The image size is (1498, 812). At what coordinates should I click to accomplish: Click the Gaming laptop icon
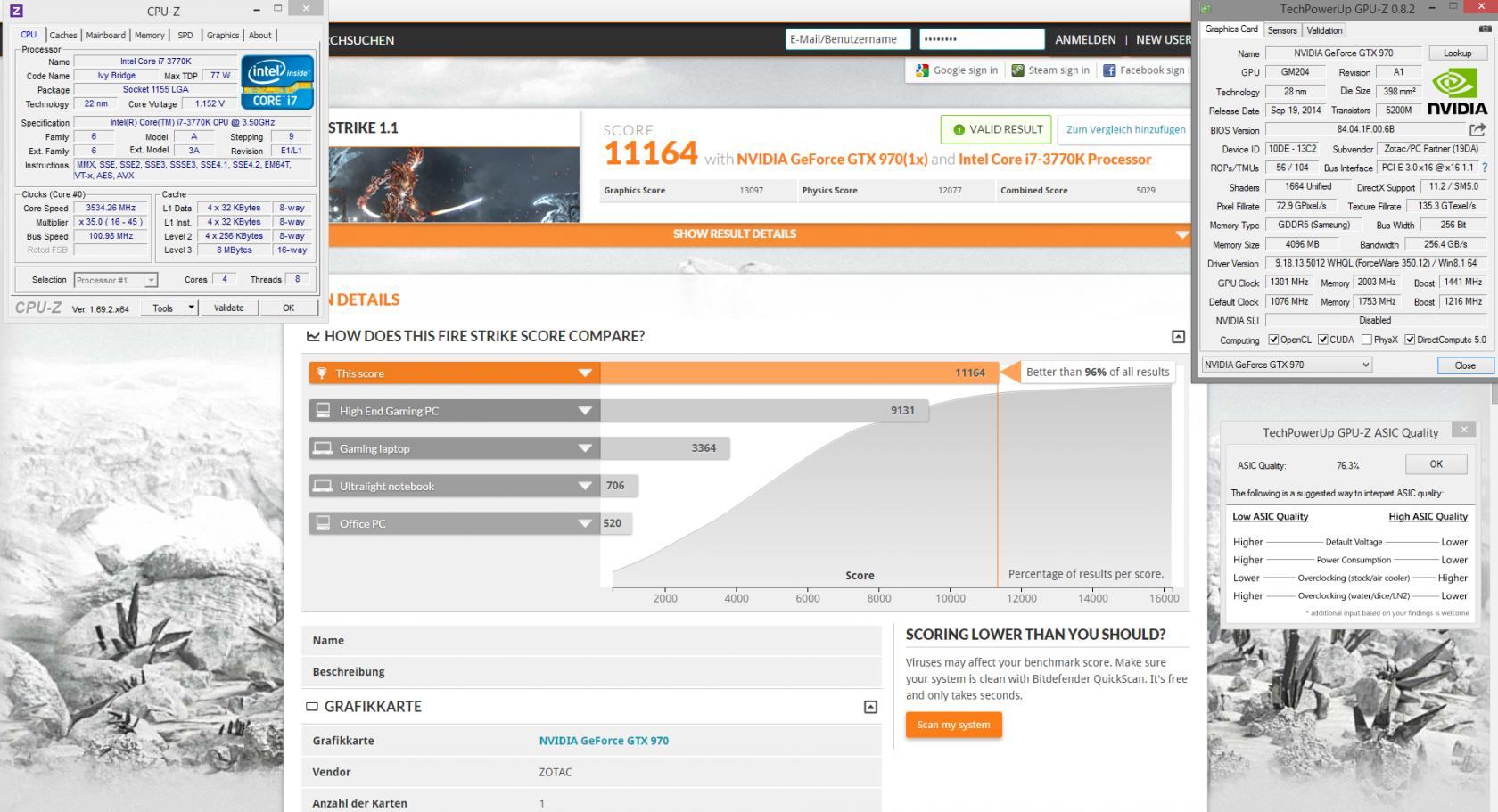(323, 448)
